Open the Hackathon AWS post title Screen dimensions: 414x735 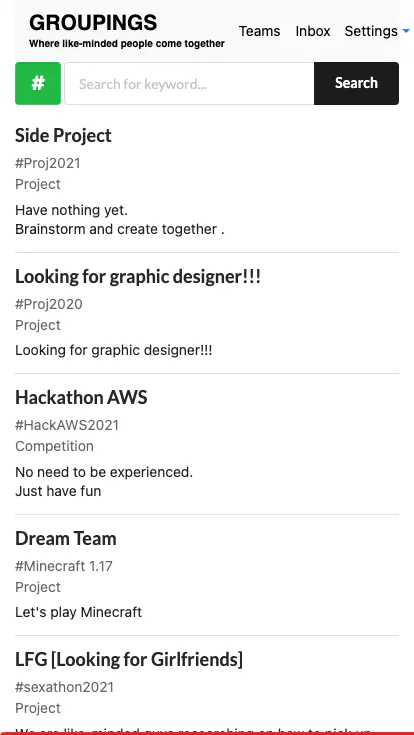pos(81,398)
